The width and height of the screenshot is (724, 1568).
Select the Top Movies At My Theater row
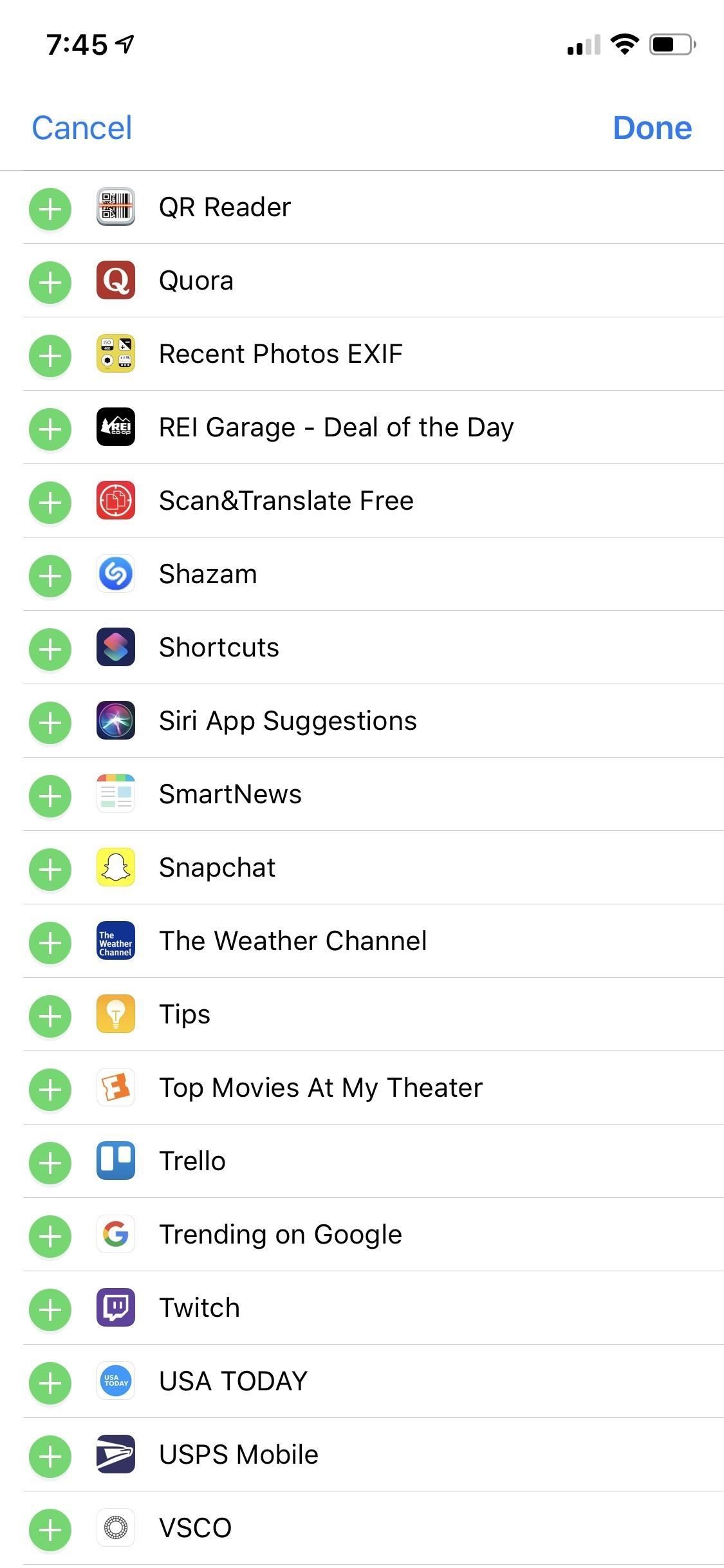(320, 1088)
